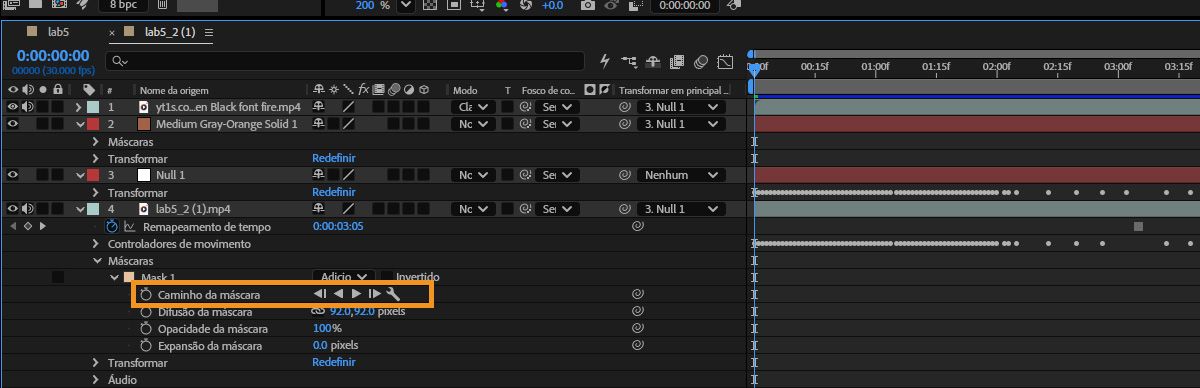Click stopwatch for Difusão da máscara
This screenshot has width=1200, height=388.
coord(146,311)
